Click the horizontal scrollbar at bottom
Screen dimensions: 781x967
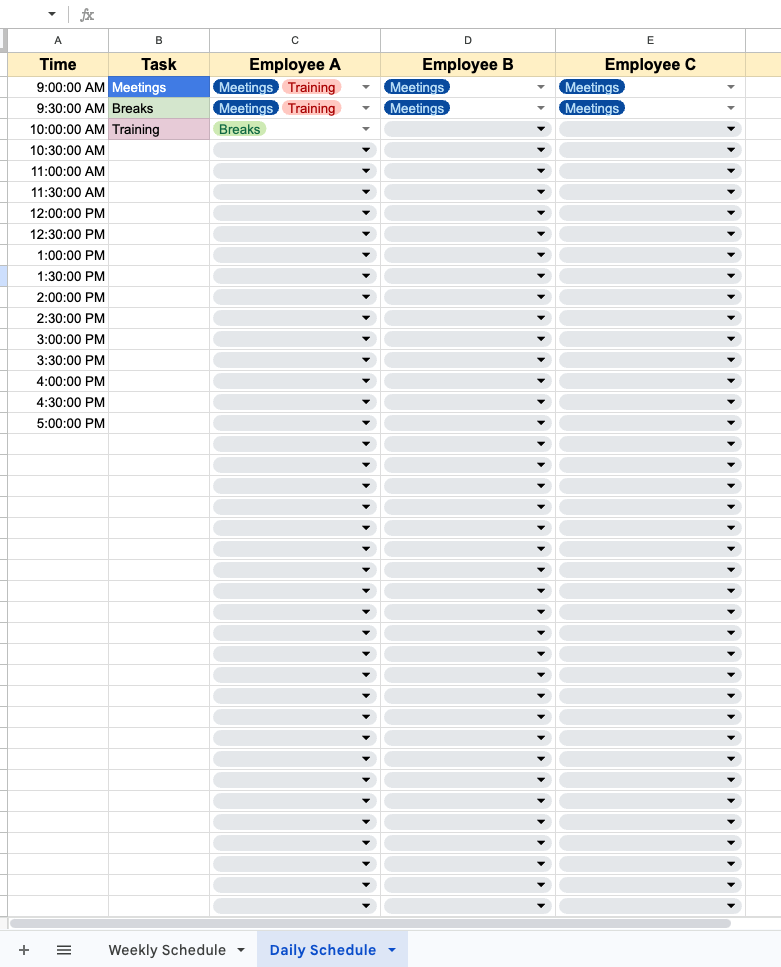pyautogui.click(x=370, y=923)
